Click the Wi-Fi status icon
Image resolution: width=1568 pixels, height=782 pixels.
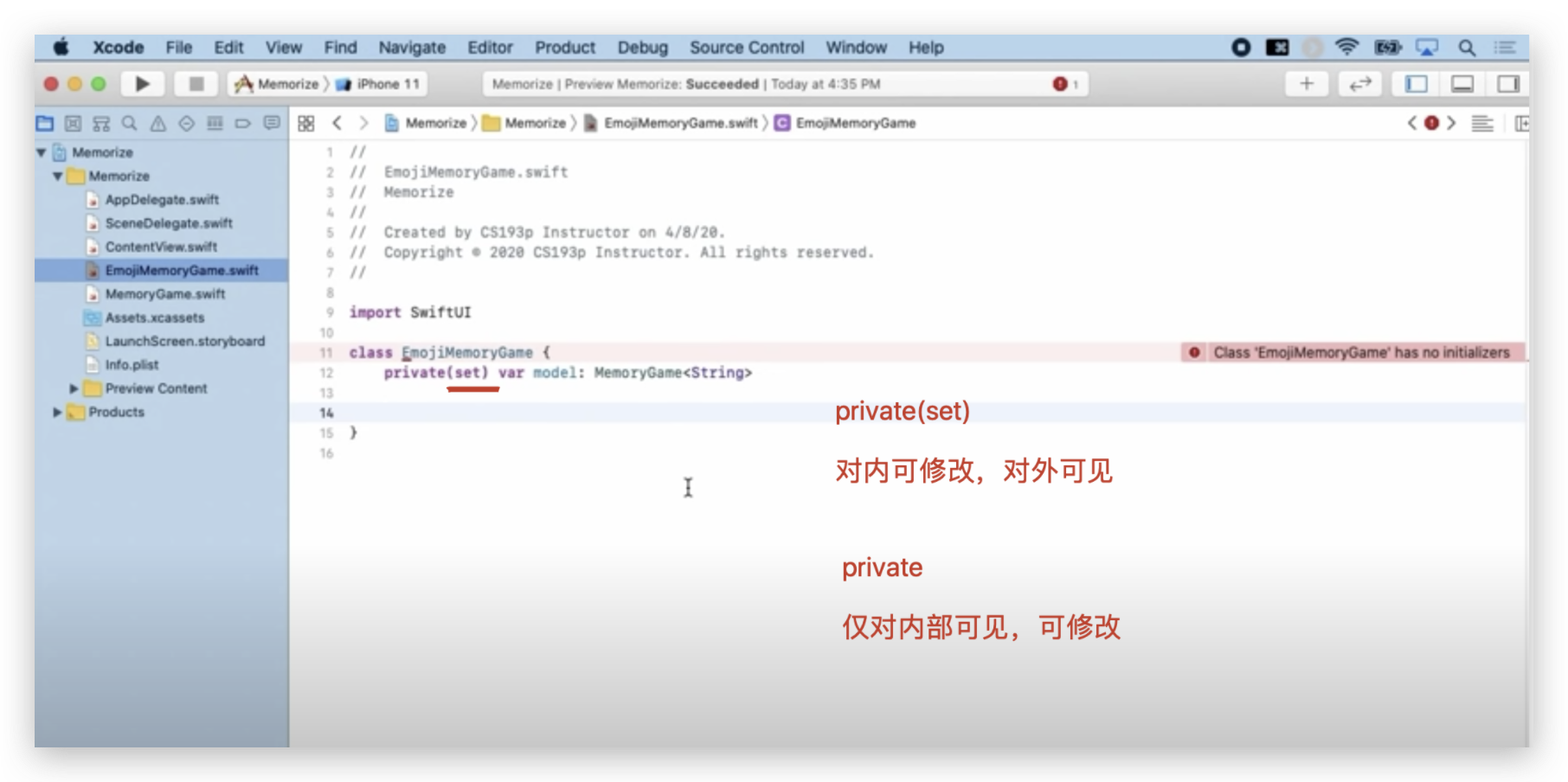[1346, 48]
